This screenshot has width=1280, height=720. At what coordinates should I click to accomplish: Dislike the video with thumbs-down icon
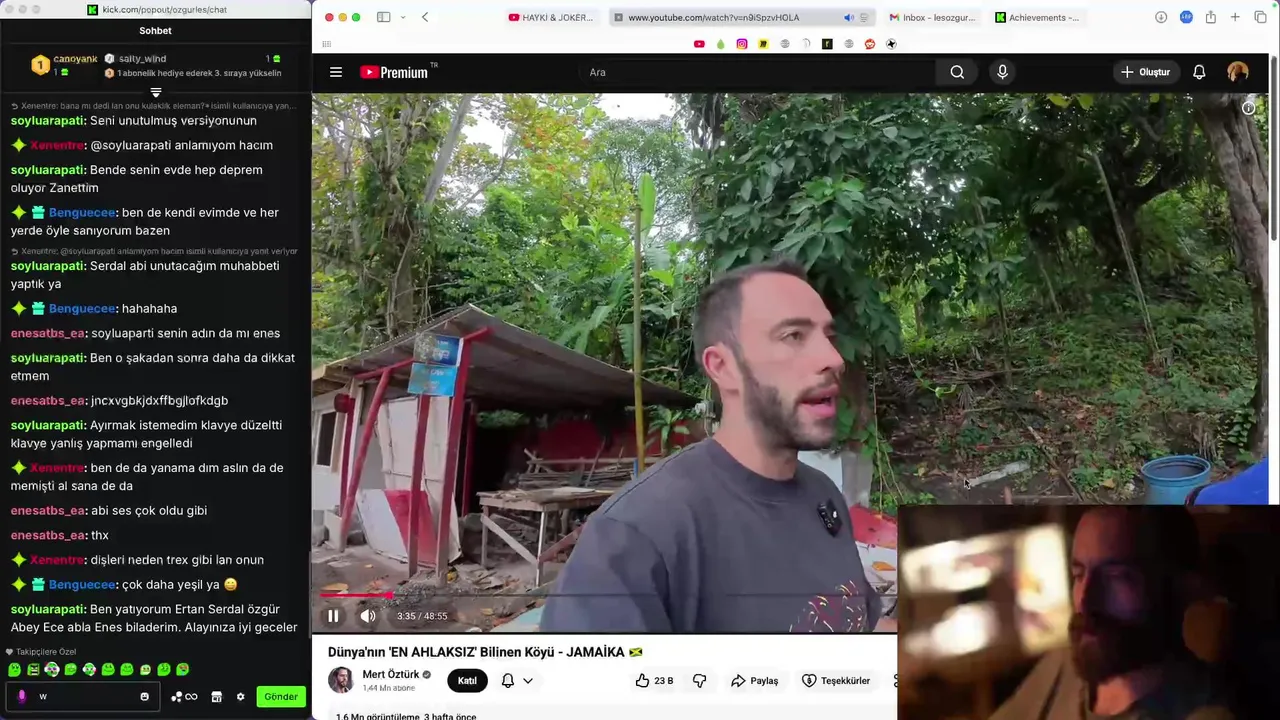[x=699, y=681]
